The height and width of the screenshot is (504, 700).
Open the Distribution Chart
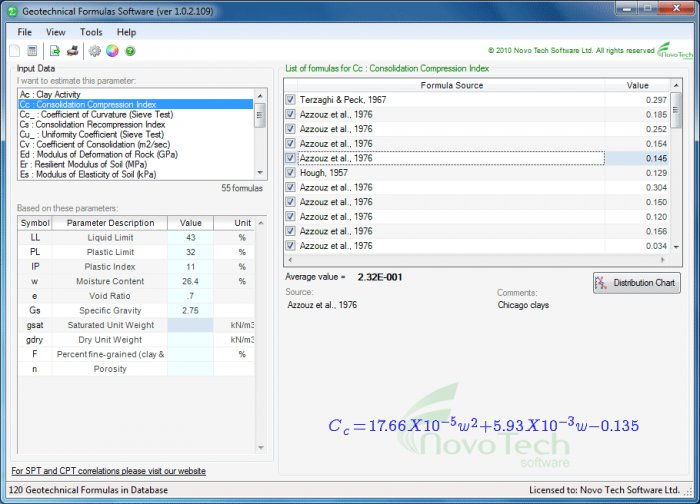point(637,283)
